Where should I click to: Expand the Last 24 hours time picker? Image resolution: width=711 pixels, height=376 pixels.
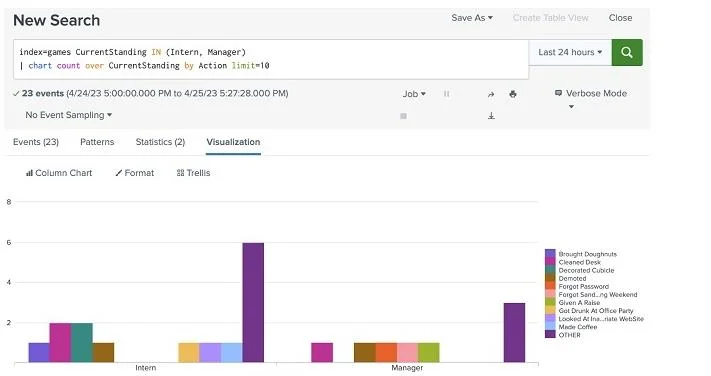[x=570, y=52]
